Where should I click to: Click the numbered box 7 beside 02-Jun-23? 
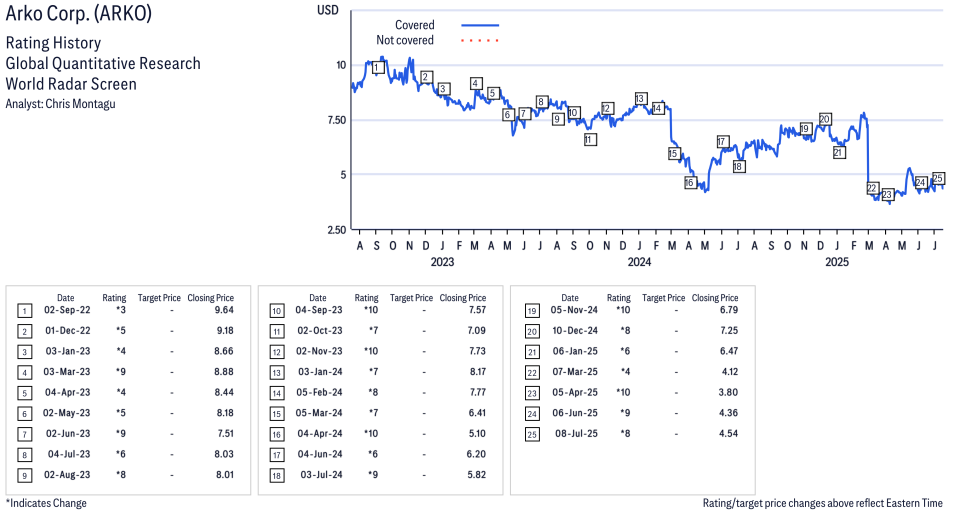(25, 435)
